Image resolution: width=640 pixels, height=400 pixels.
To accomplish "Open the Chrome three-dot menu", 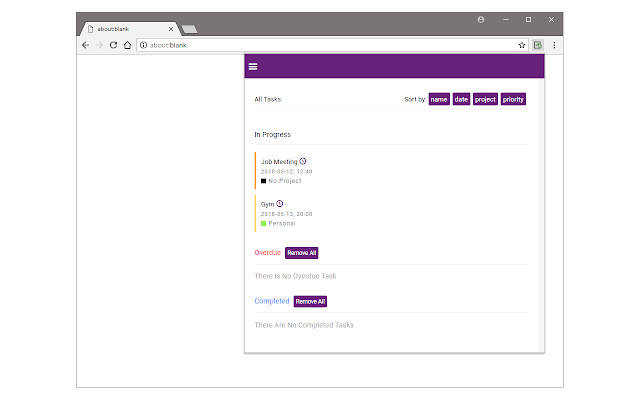I will pos(554,45).
